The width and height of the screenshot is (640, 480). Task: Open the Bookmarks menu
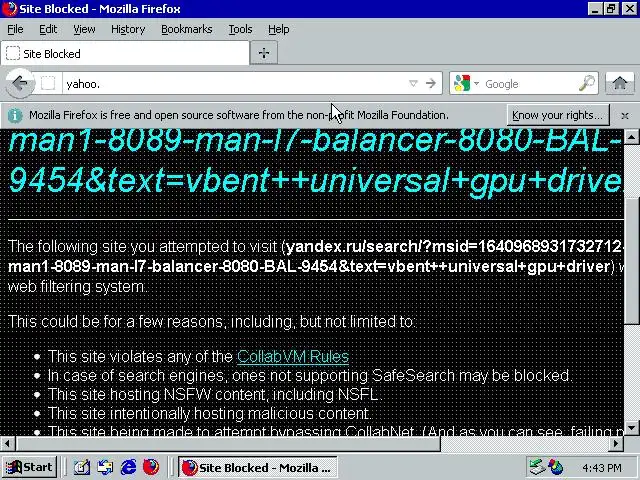coord(187,29)
